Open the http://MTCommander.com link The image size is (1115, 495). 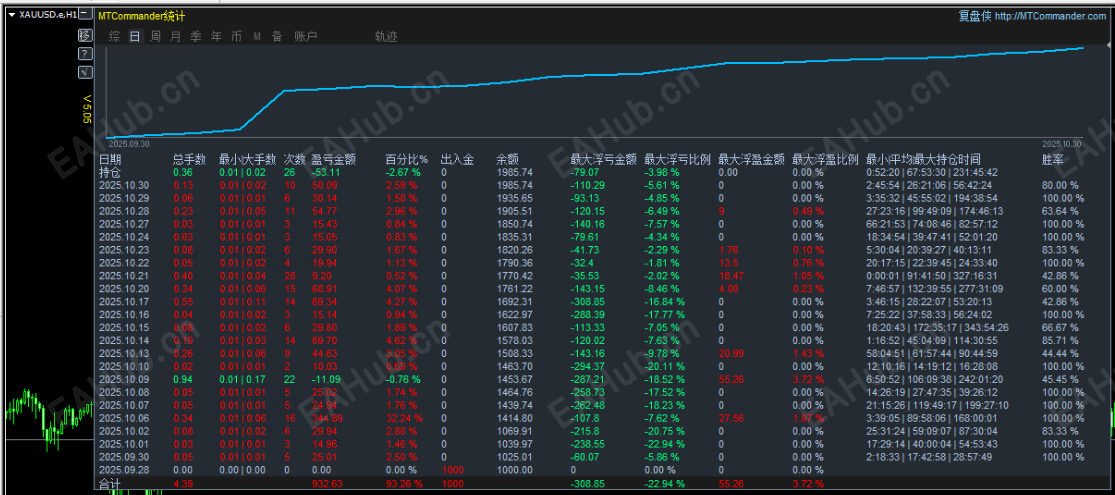(1050, 16)
